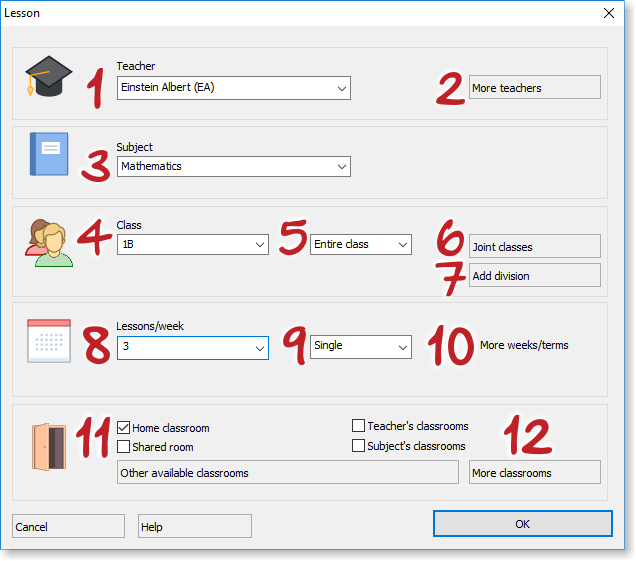Click the class students icon

coord(49,243)
